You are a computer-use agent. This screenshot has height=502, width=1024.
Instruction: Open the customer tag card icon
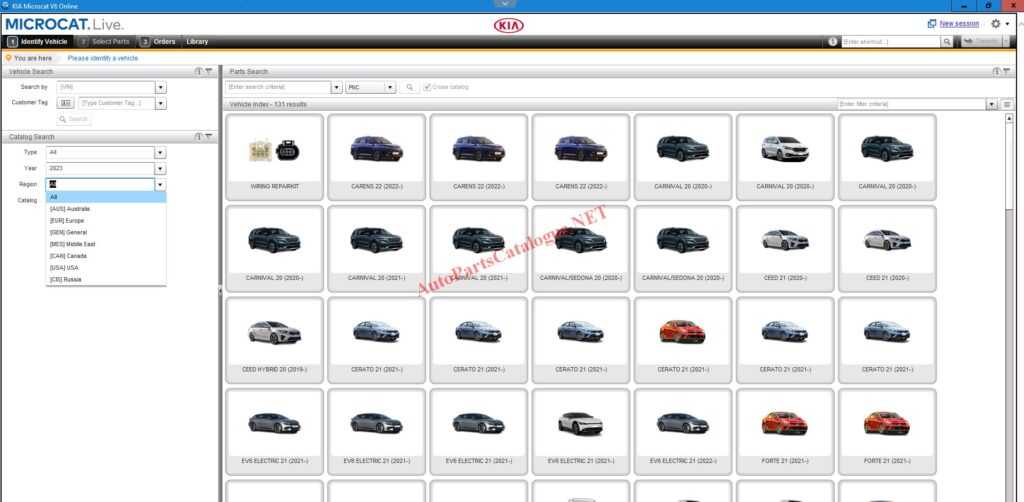pyautogui.click(x=65, y=103)
